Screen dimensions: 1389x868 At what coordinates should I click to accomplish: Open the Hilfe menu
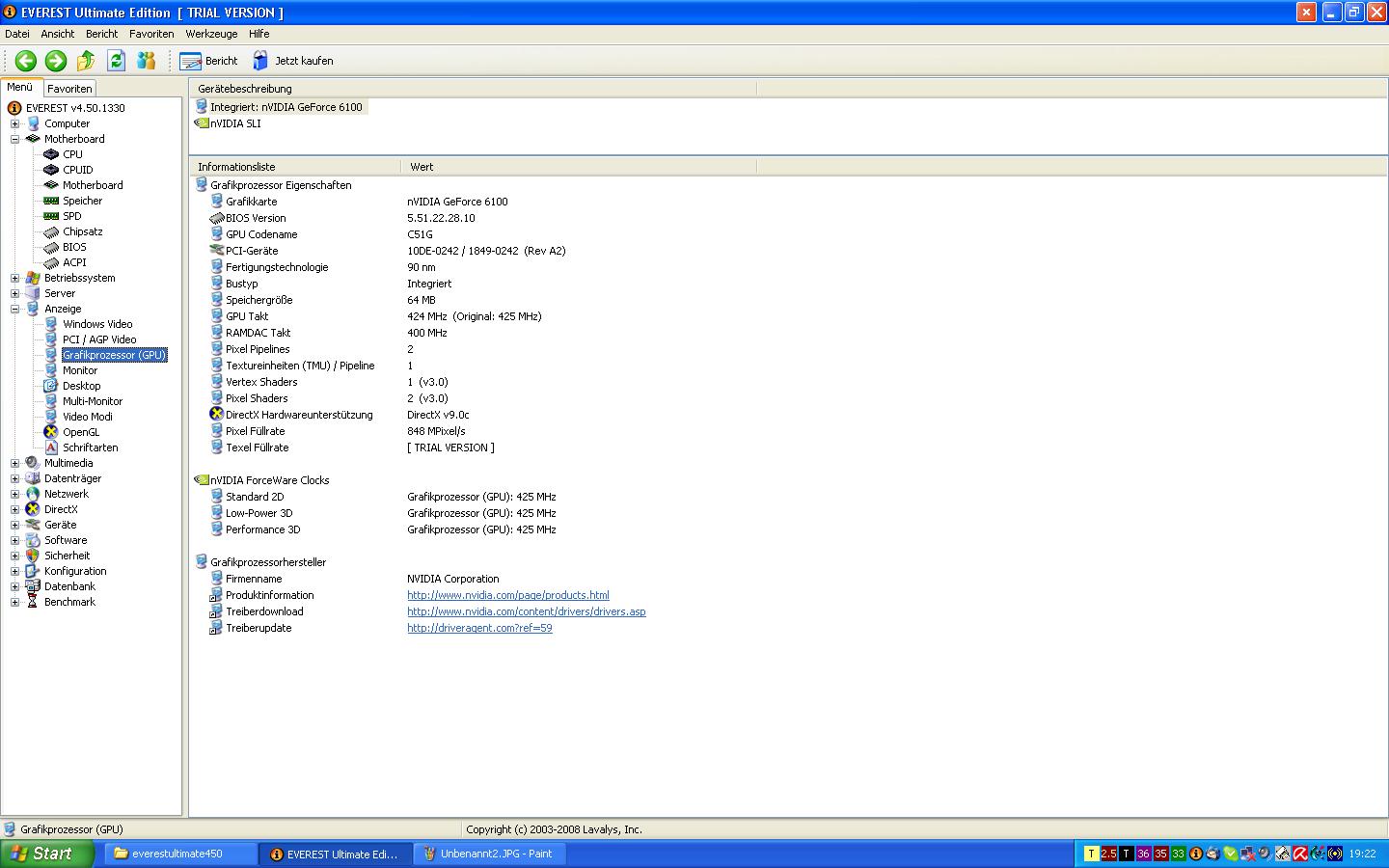[x=259, y=34]
